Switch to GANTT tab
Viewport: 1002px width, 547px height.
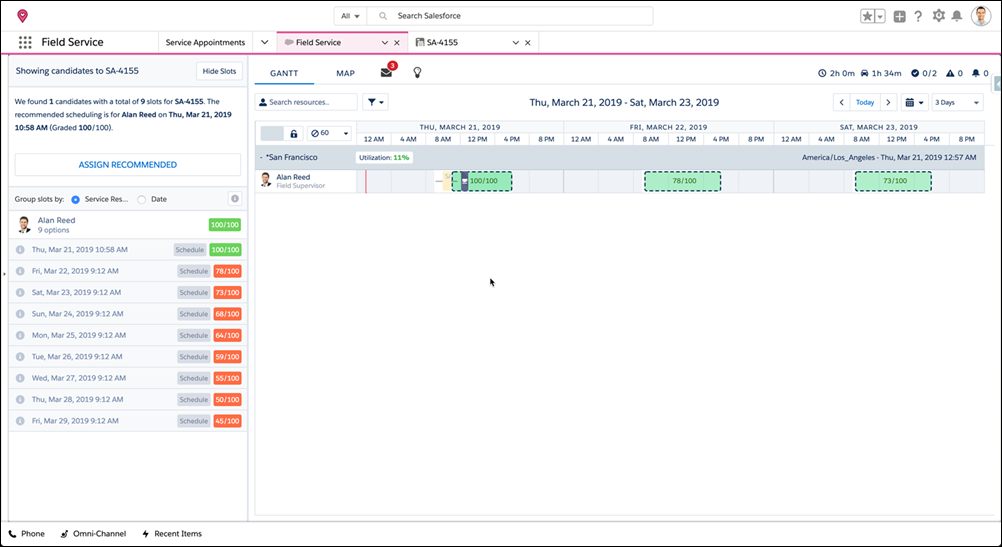284,73
